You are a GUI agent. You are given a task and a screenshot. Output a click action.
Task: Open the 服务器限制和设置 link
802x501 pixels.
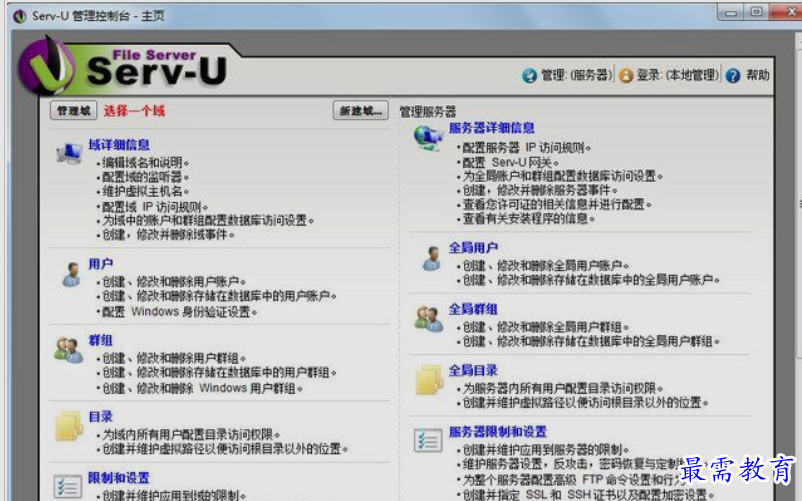[498, 431]
